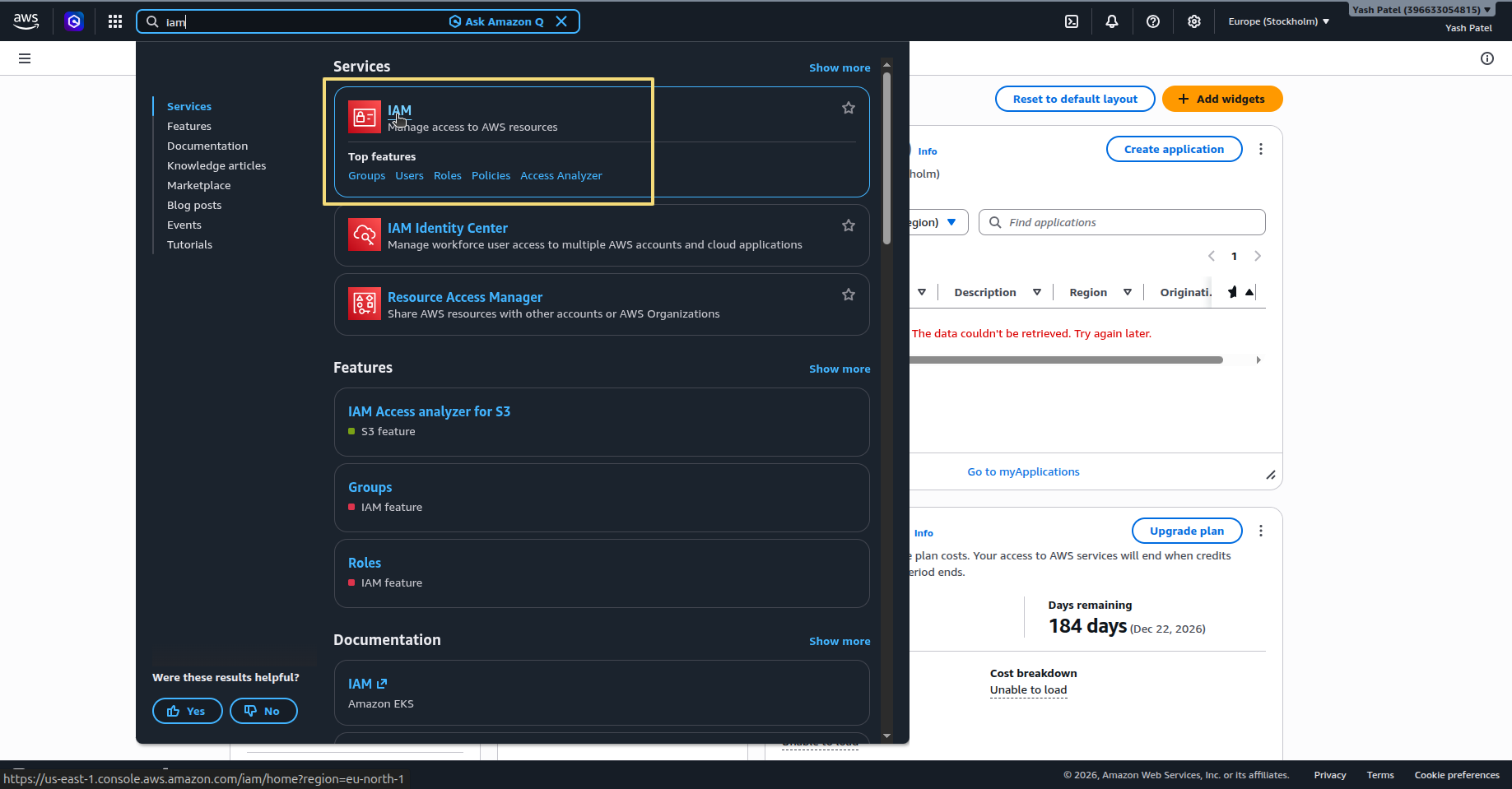
Task: Clear the search with the X icon
Action: pyautogui.click(x=561, y=21)
